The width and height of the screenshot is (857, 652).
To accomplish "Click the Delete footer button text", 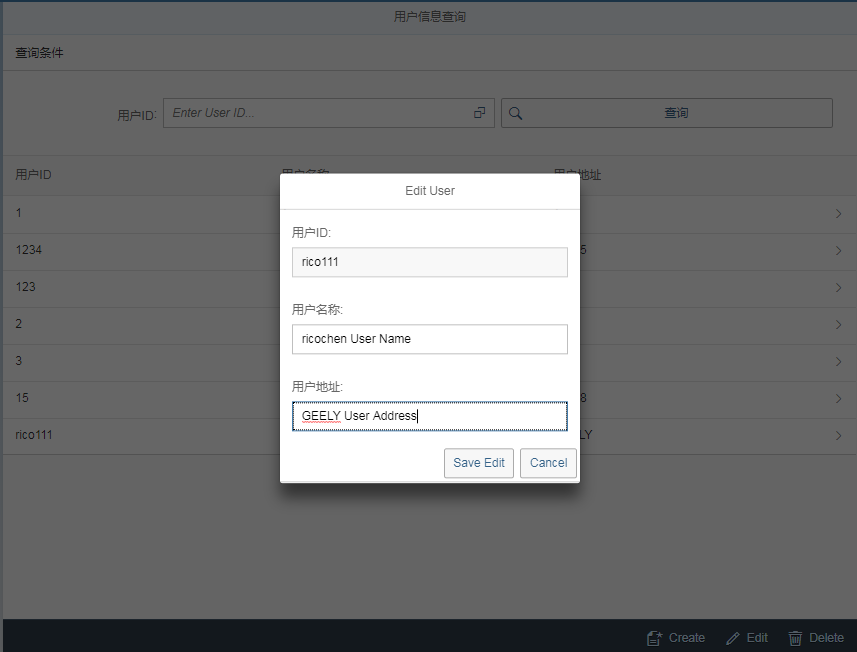I will click(826, 638).
